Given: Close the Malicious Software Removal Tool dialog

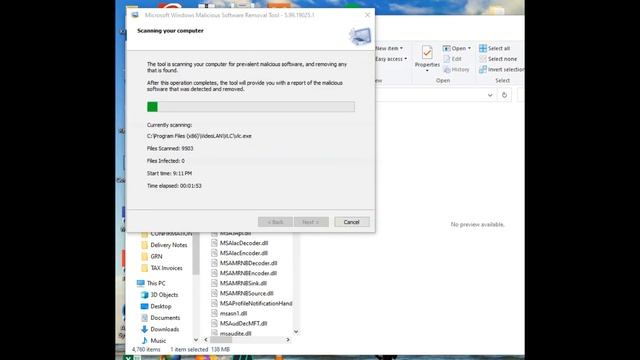Looking at the screenshot, I should click(367, 15).
